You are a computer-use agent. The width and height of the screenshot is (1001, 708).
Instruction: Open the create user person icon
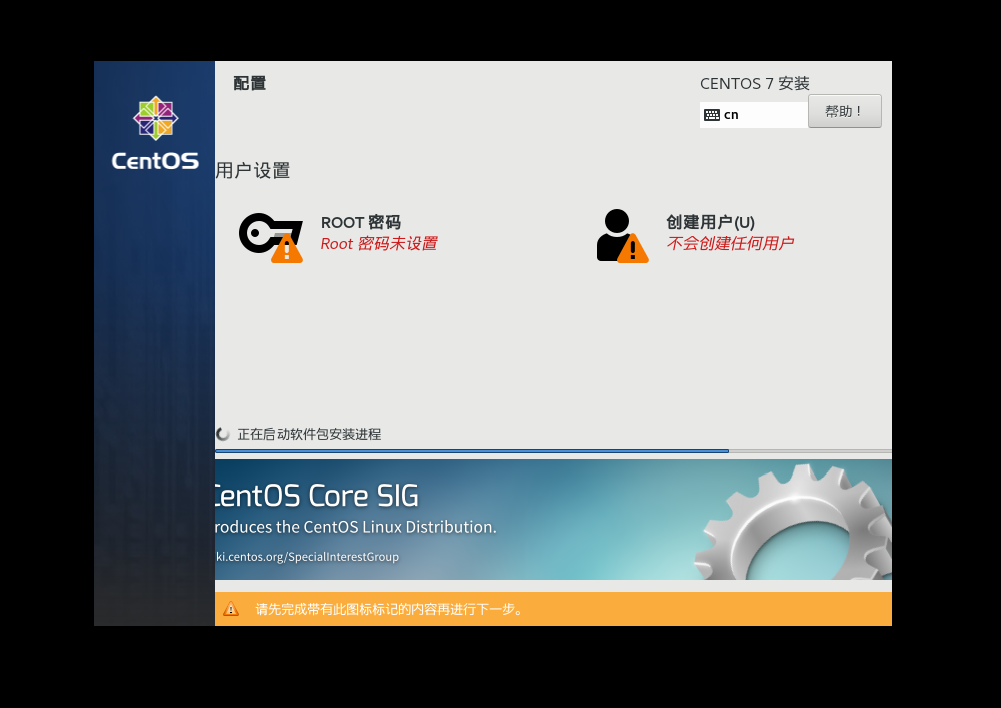(622, 236)
